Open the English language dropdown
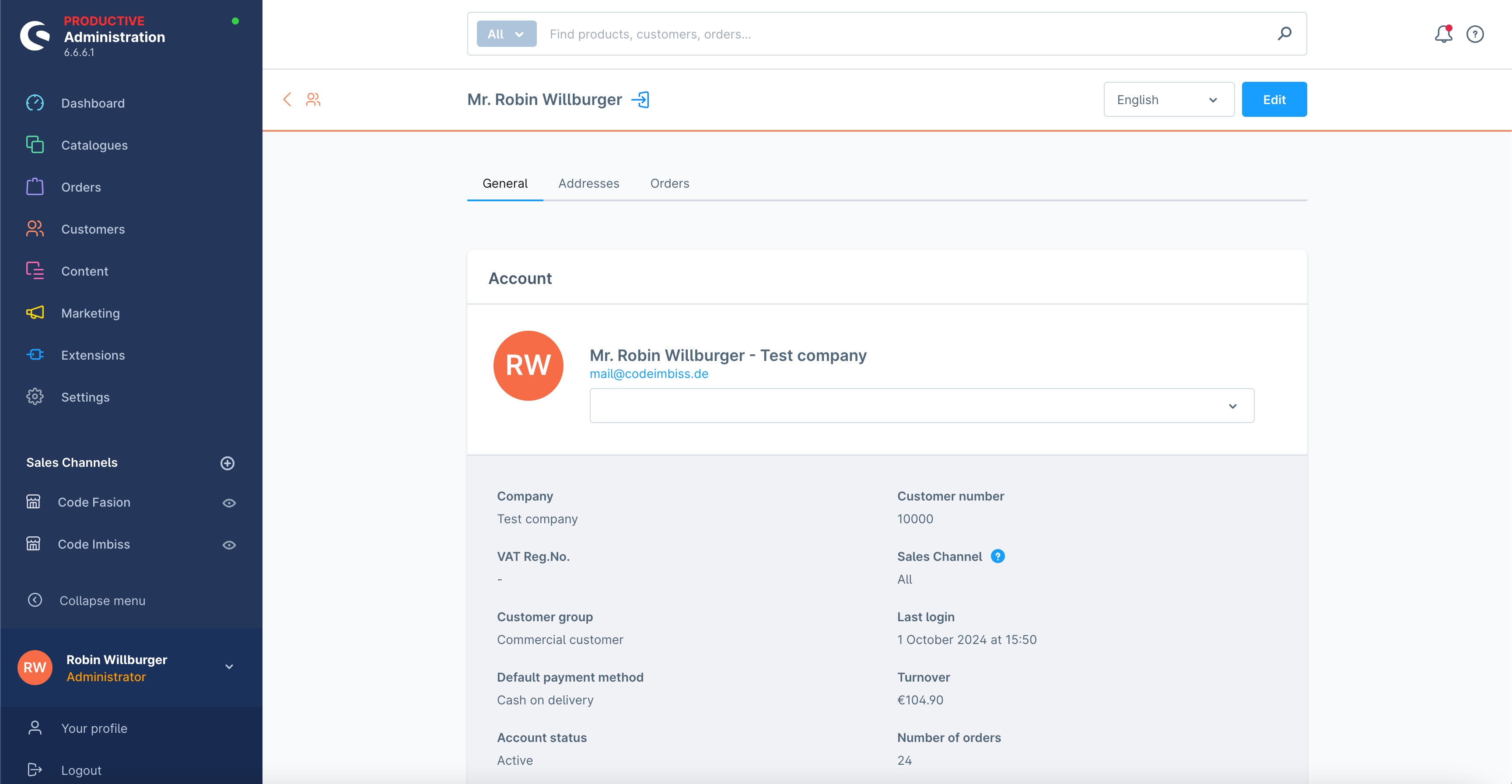 (x=1169, y=100)
